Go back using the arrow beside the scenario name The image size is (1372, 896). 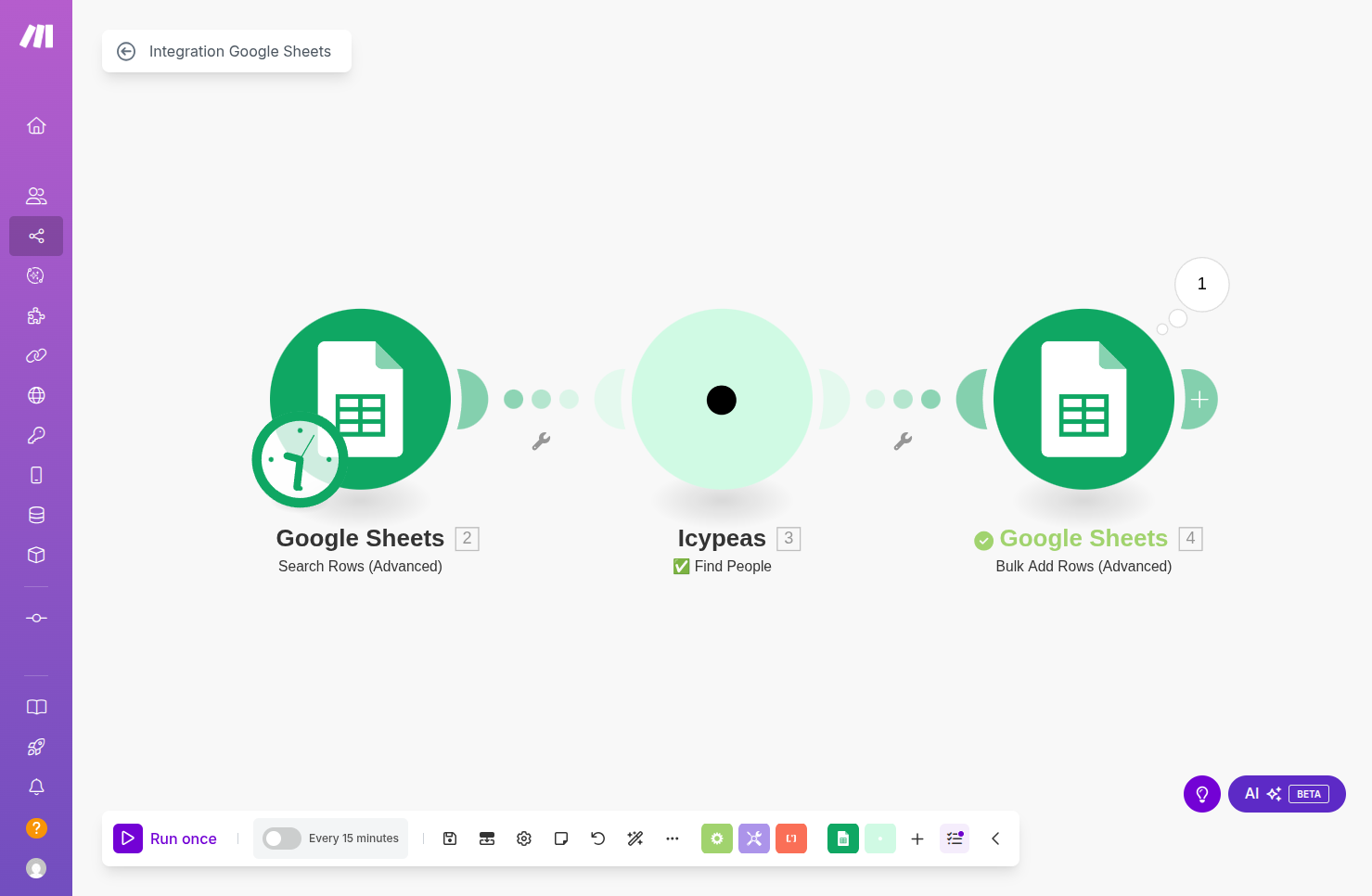click(126, 52)
